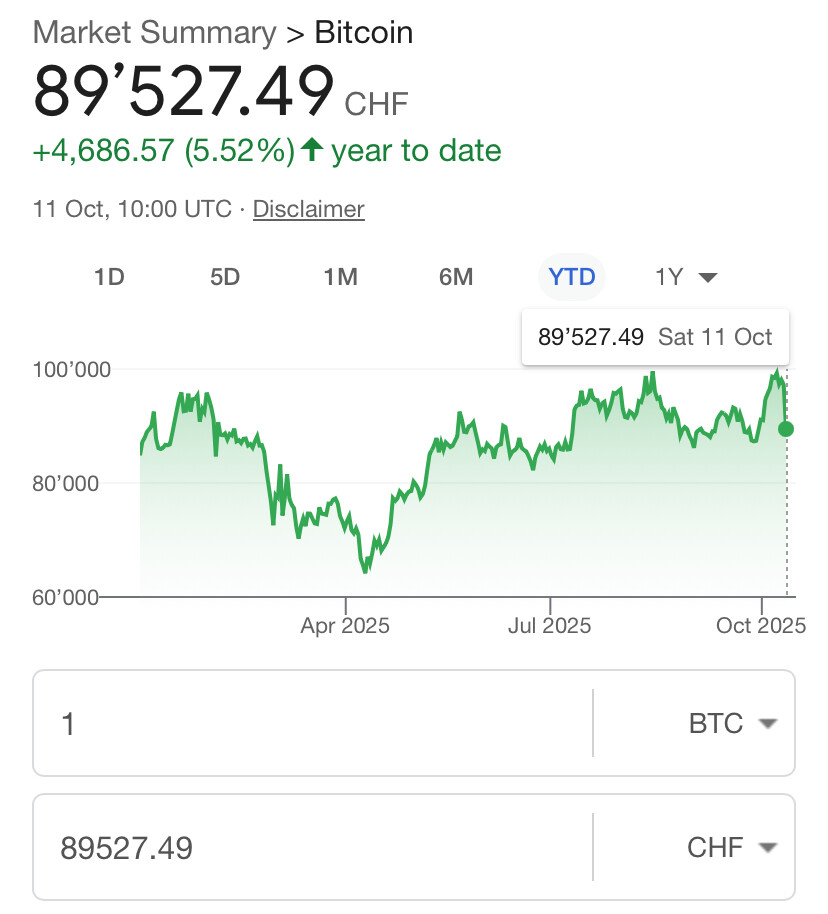The width and height of the screenshot is (828, 914).
Task: Open the CHF currency dropdown
Action: pos(732,848)
